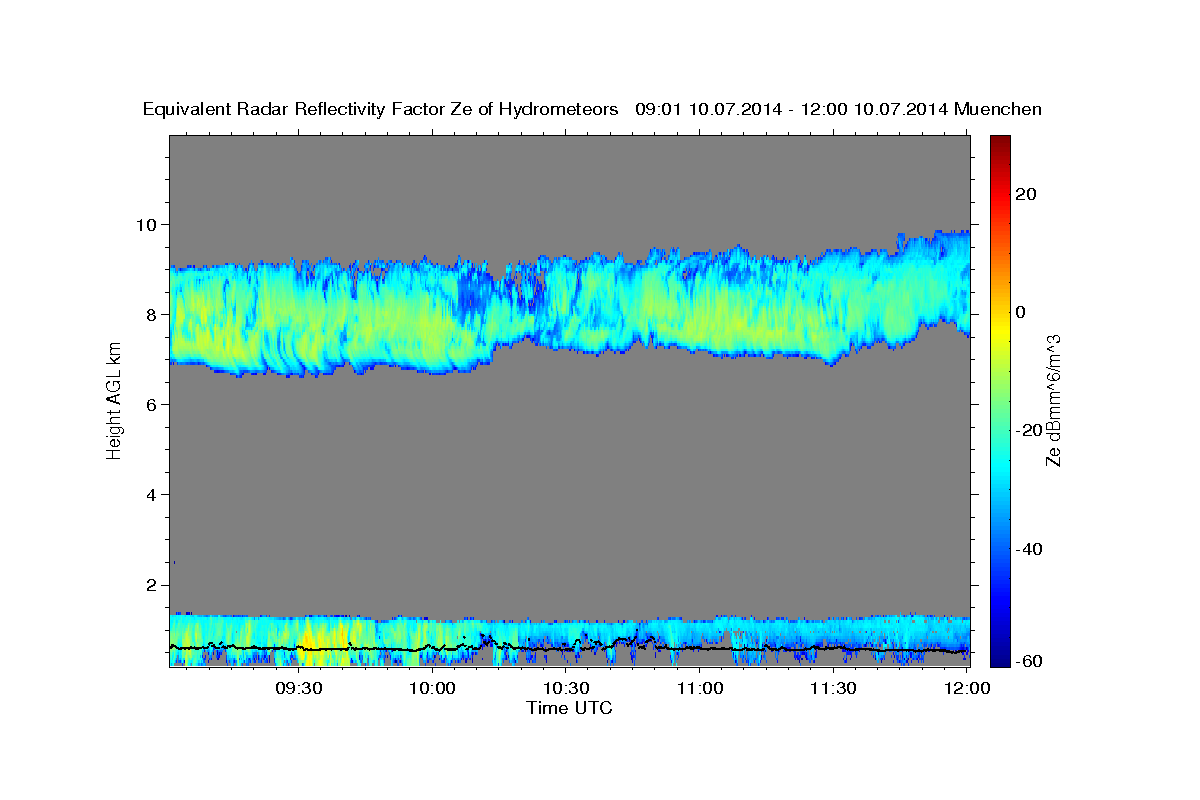Click the high cirrus cloud layer near 8 km
Screen dimensions: 1200x800
[x=569, y=305]
